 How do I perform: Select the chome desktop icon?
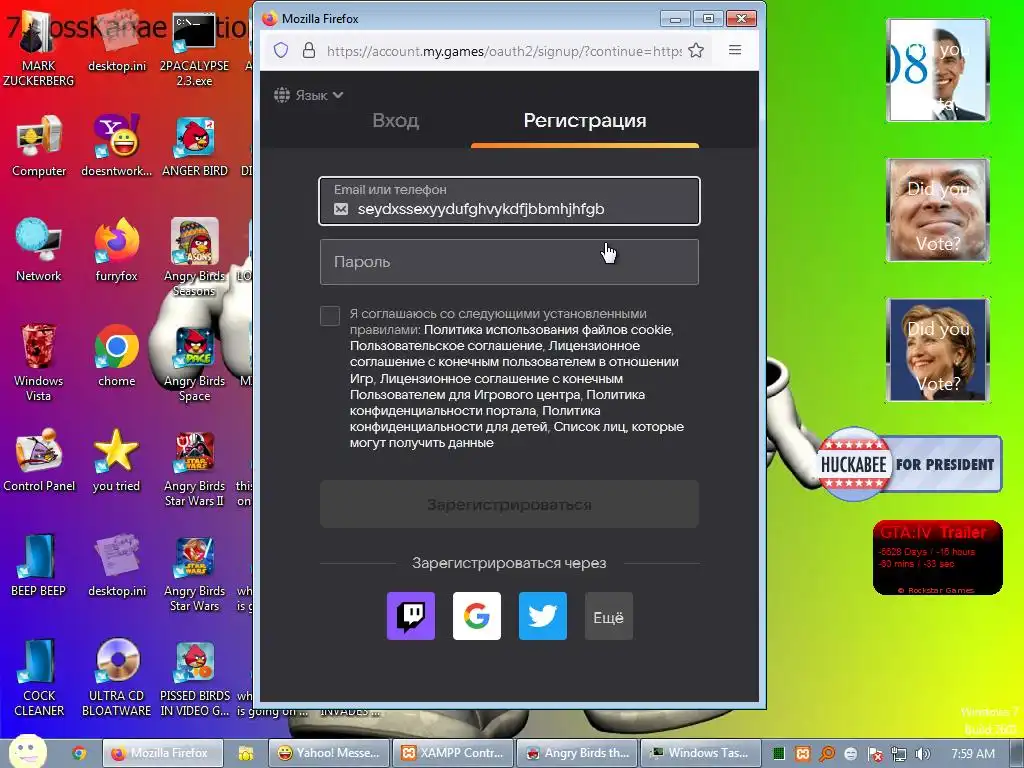tap(116, 357)
